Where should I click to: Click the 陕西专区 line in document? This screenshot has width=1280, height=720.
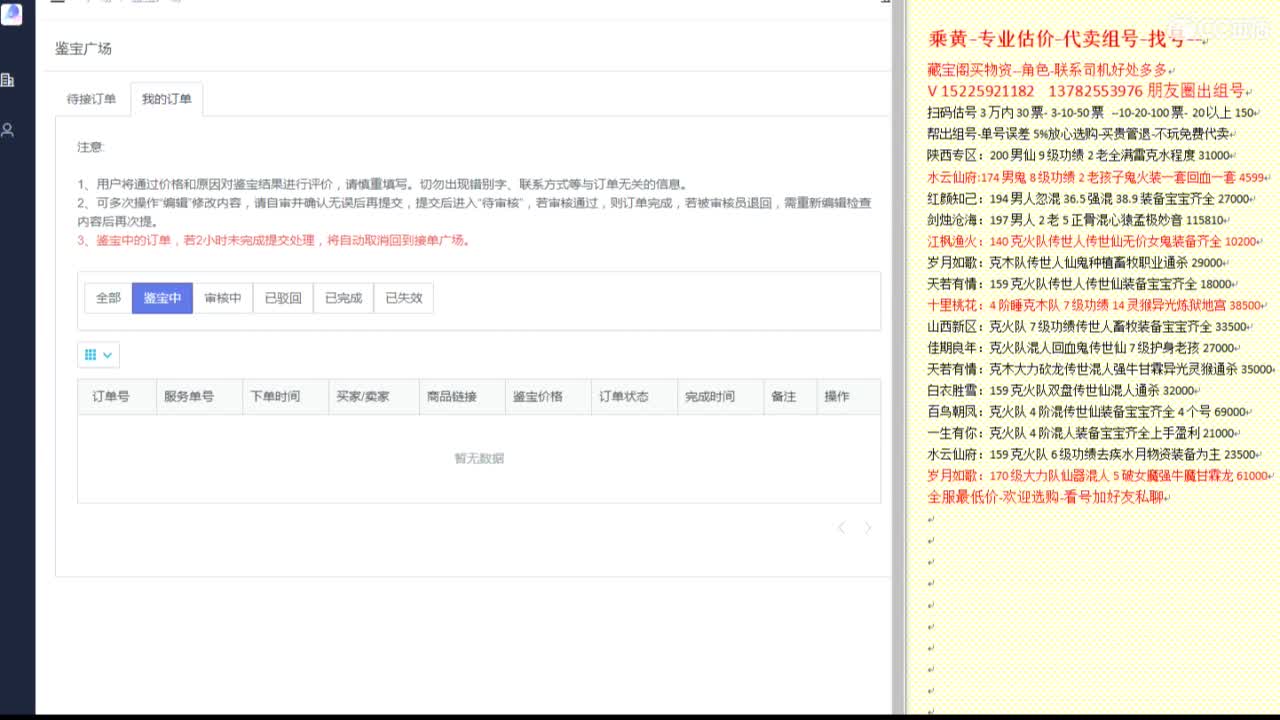[x=1079, y=155]
